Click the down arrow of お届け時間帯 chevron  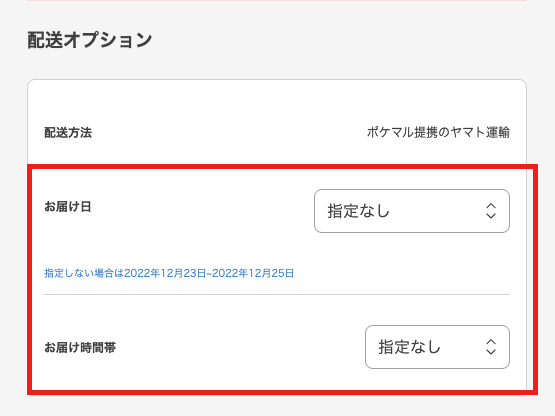click(x=491, y=352)
